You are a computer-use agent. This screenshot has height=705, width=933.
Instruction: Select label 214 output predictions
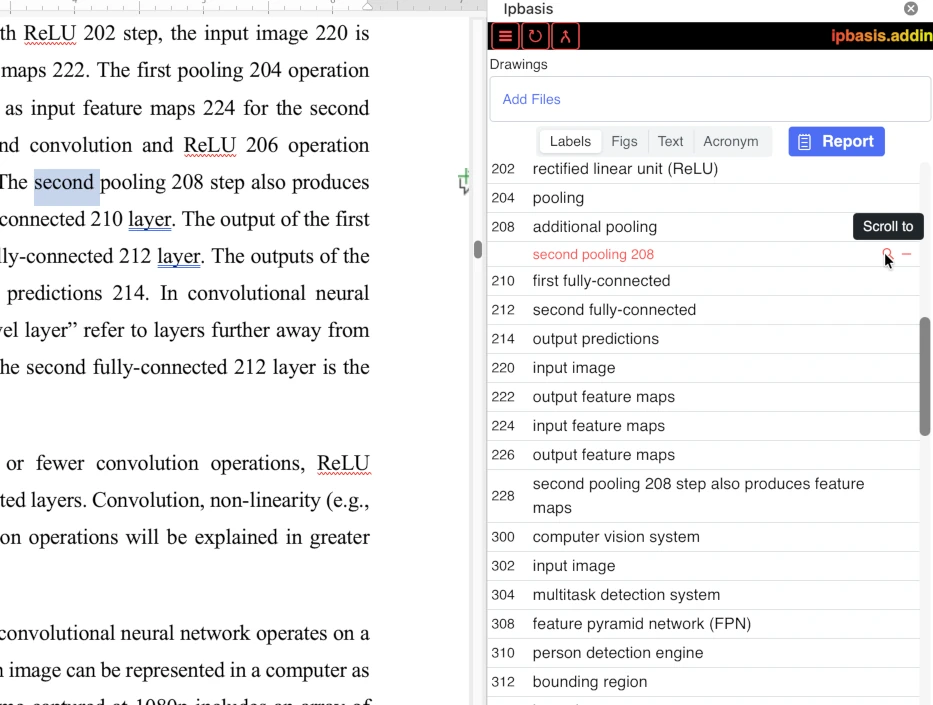595,339
